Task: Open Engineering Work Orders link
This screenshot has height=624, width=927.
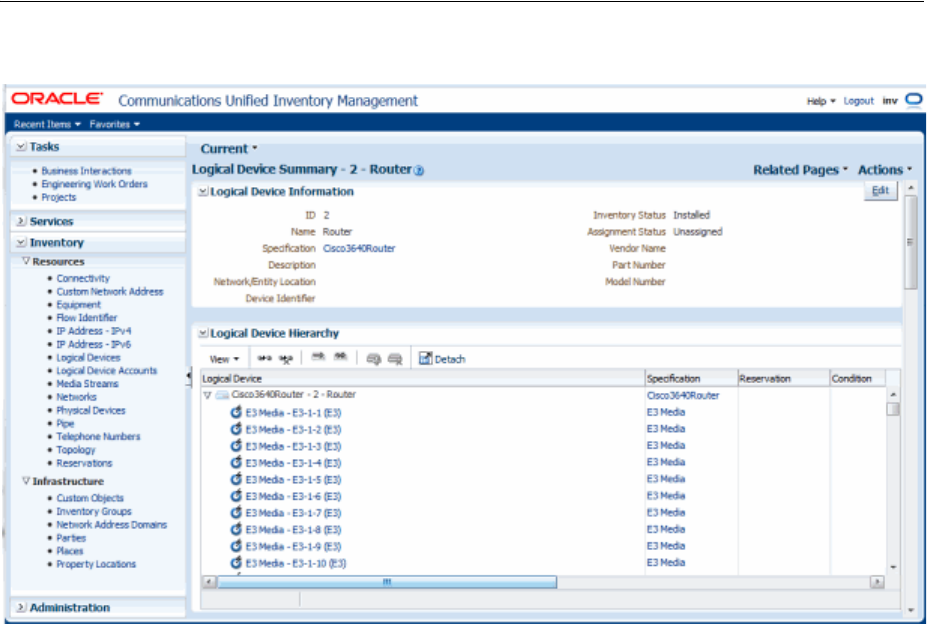Action: 95,184
